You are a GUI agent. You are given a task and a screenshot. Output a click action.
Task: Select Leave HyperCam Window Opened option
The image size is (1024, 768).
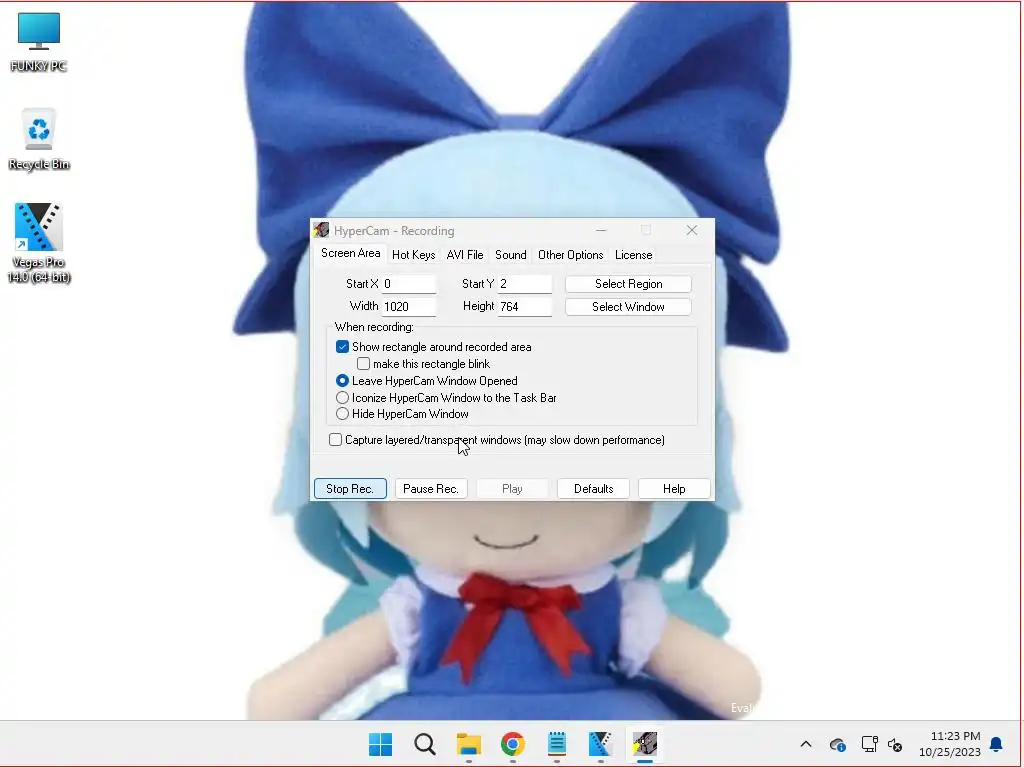coord(342,381)
